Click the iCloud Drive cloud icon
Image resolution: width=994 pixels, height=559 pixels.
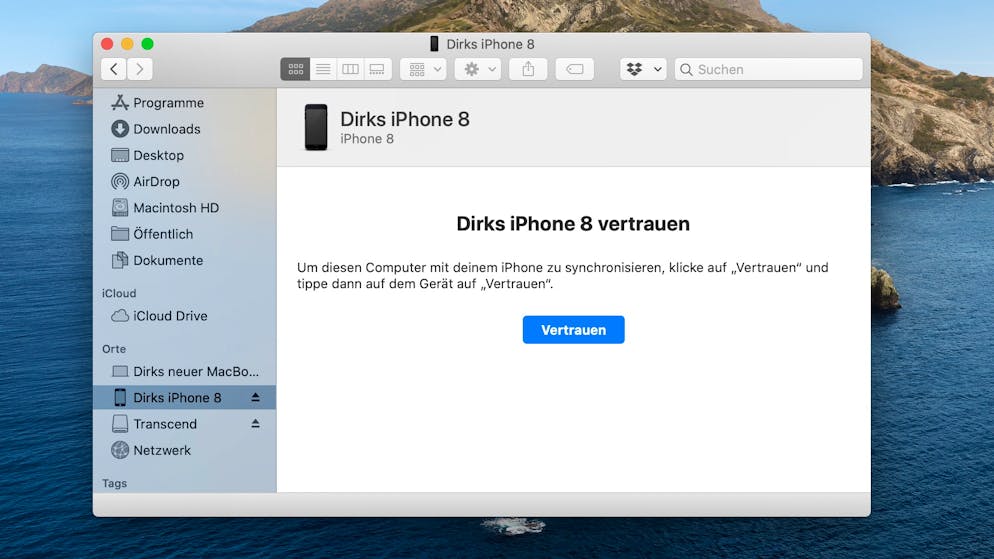point(120,316)
